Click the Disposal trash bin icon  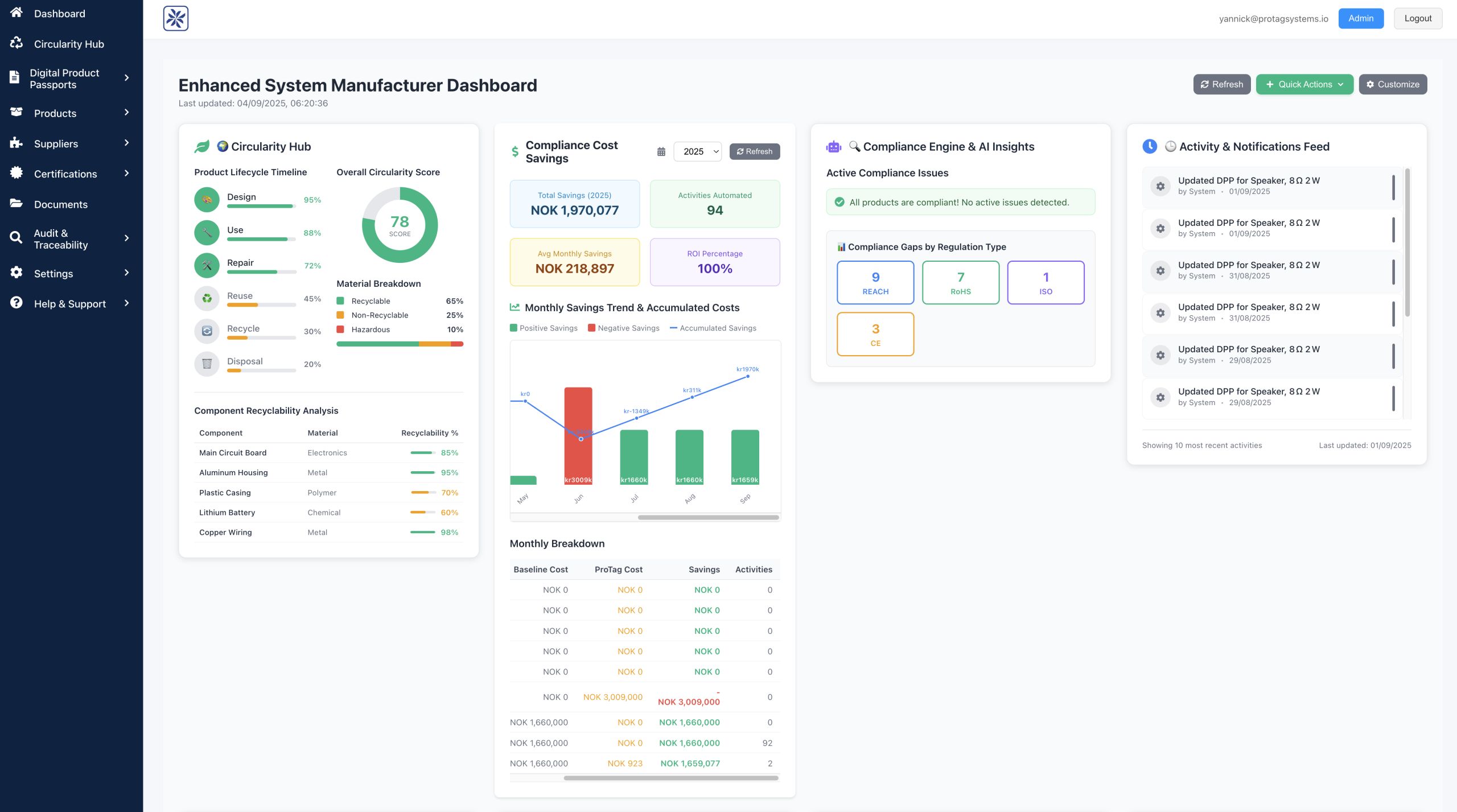(207, 364)
